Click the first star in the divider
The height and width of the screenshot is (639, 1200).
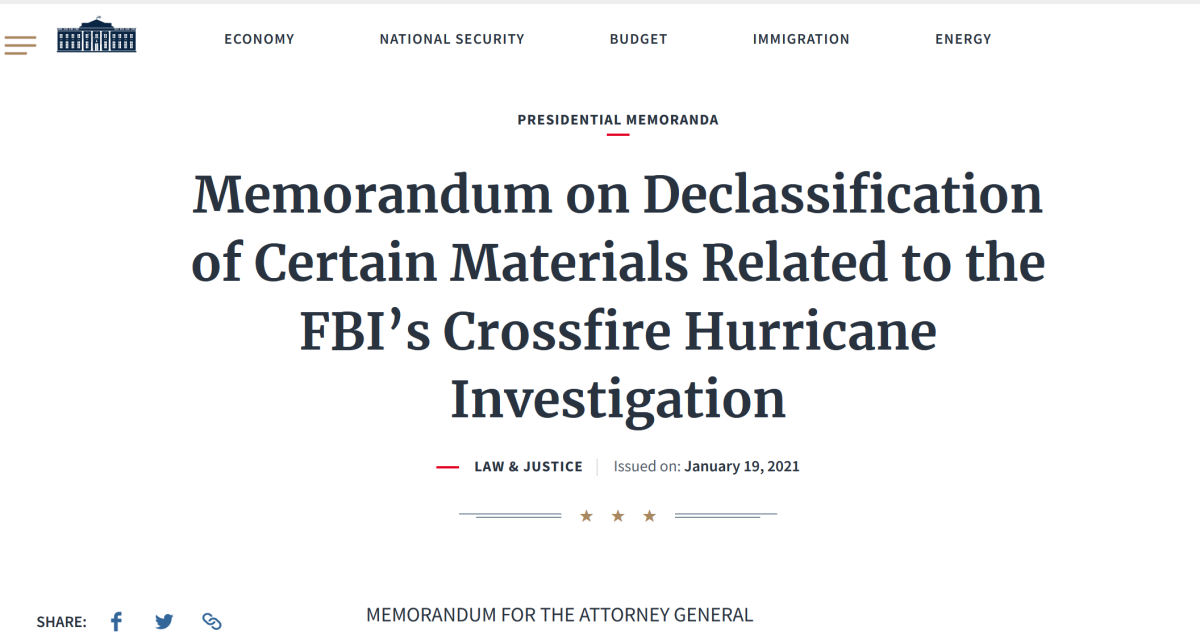[x=587, y=516]
